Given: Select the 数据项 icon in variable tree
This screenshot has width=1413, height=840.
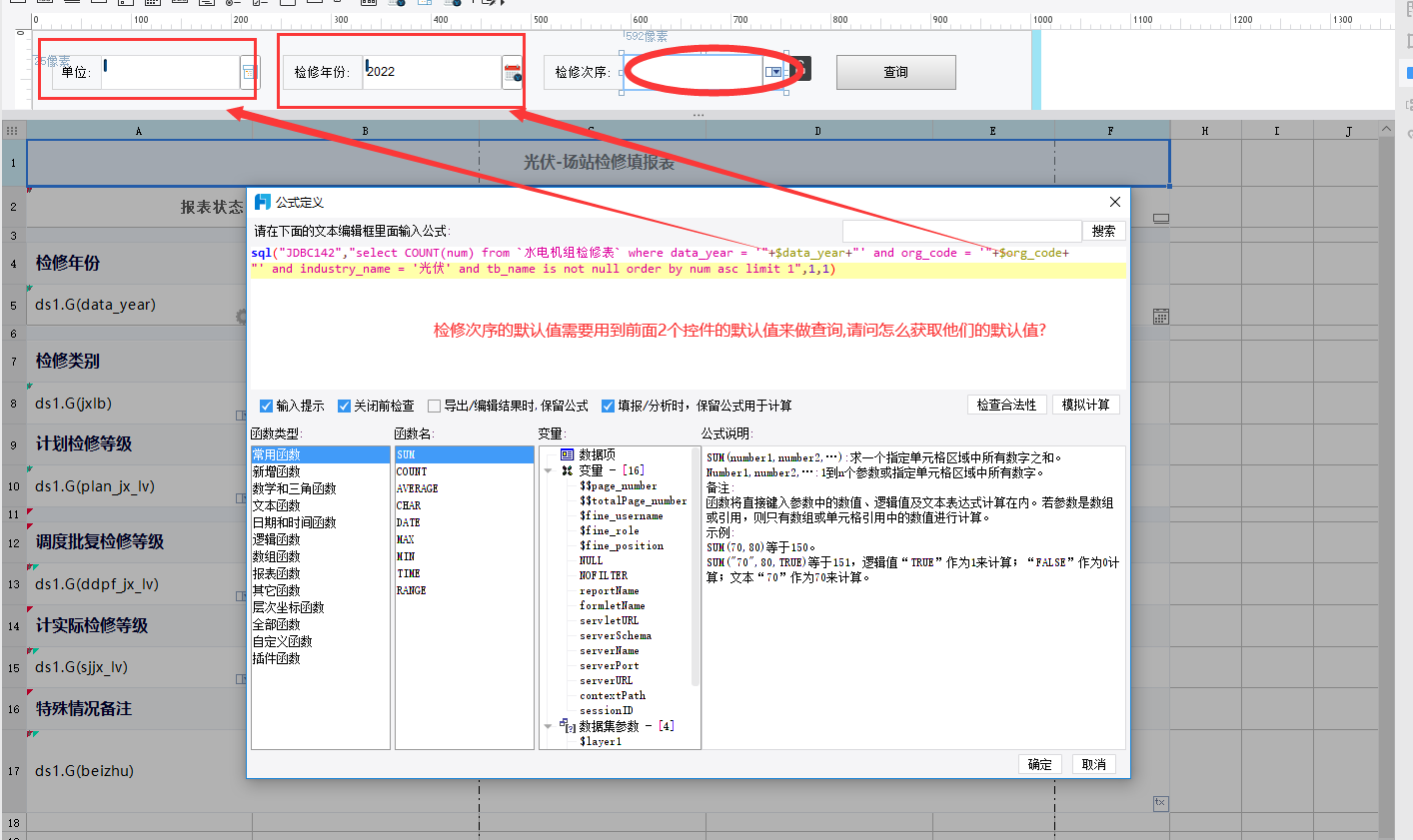Looking at the screenshot, I should (567, 454).
